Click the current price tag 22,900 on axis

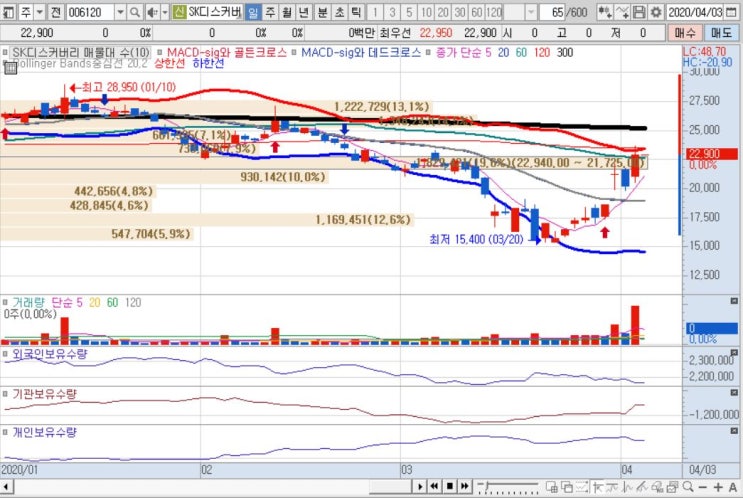pyautogui.click(x=712, y=154)
